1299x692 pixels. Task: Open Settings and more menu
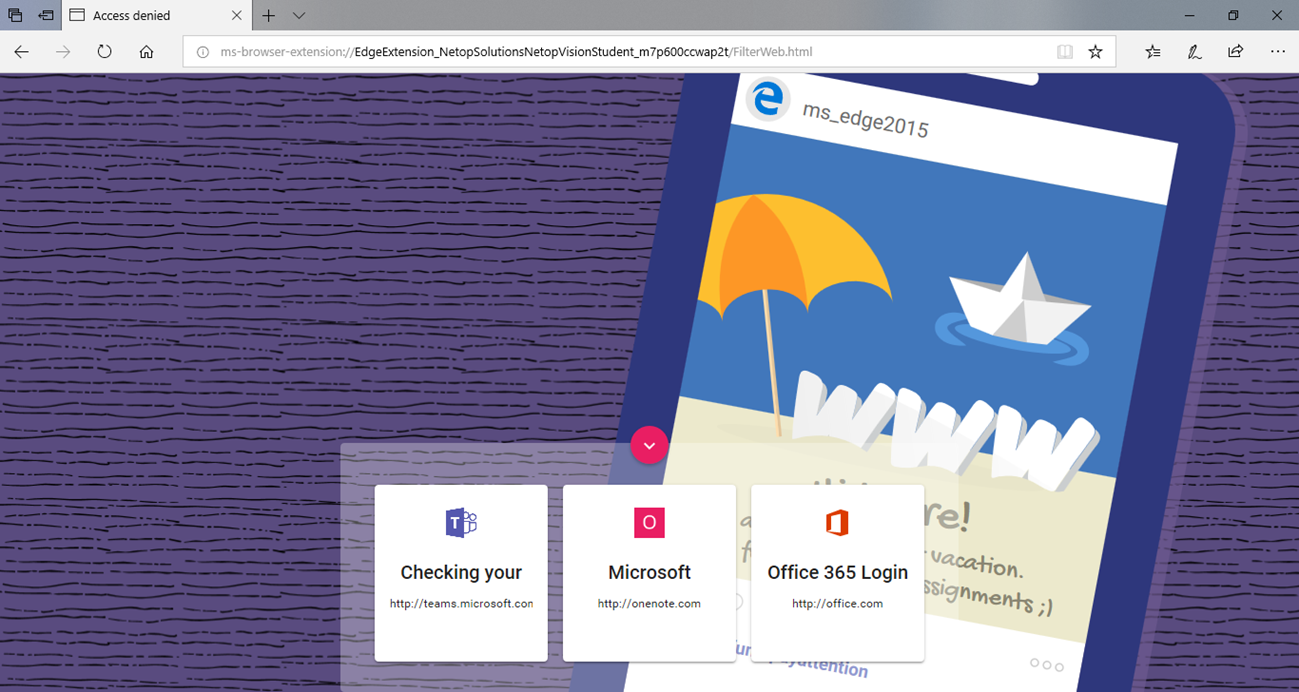coord(1277,52)
